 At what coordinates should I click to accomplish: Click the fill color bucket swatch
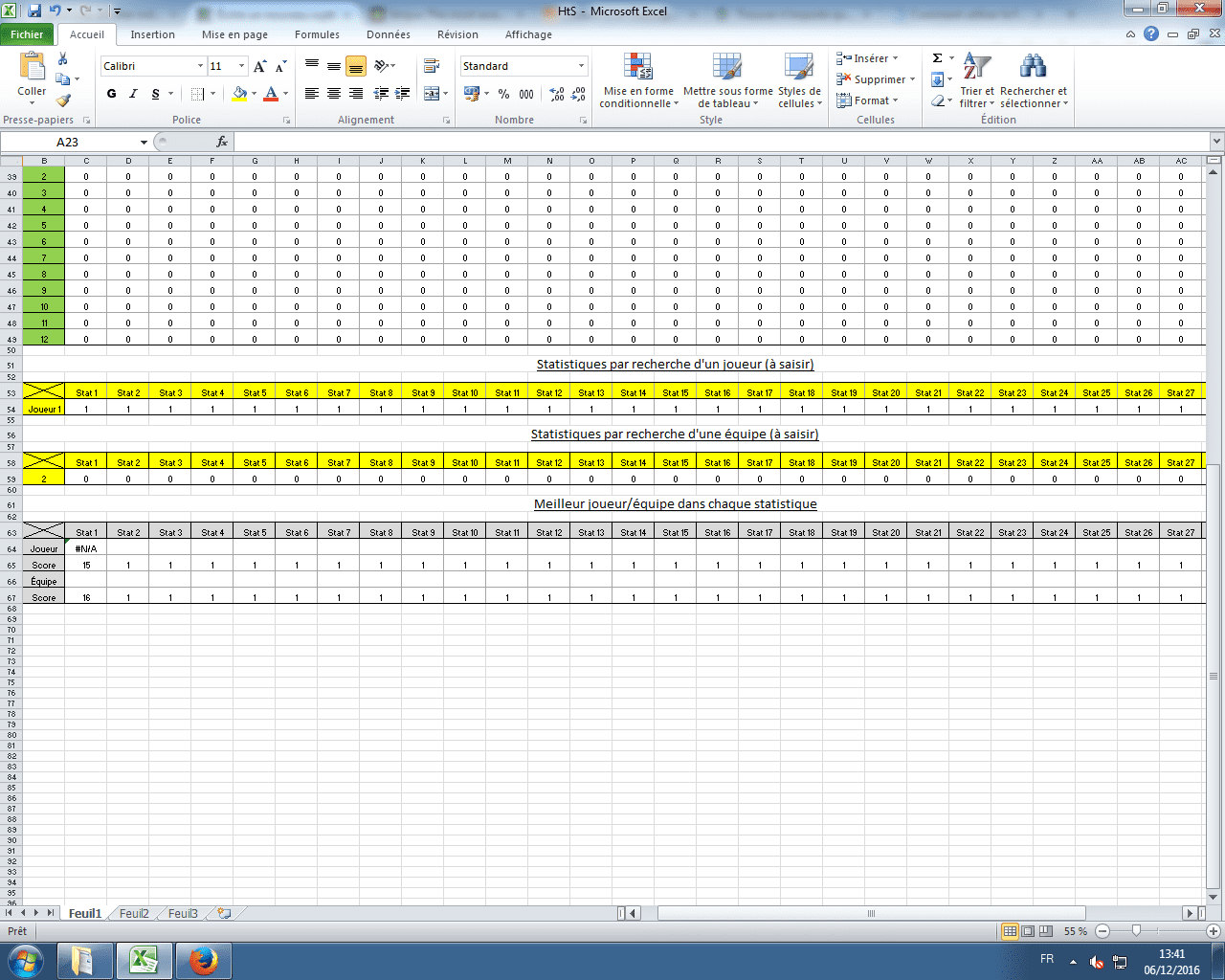[239, 94]
